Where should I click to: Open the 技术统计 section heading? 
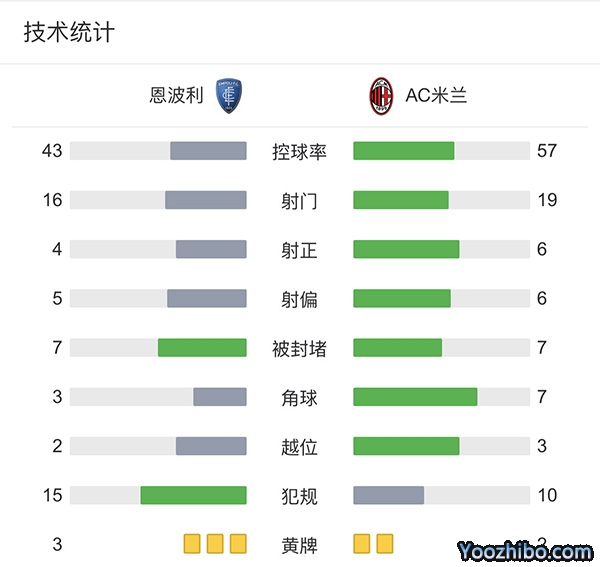(x=69, y=32)
